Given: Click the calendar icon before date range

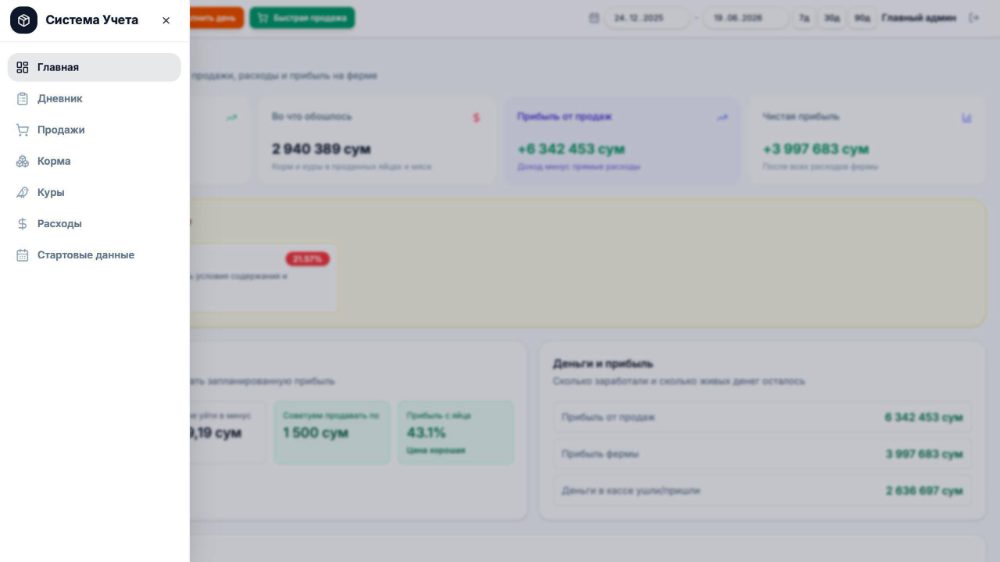Looking at the screenshot, I should click(594, 18).
